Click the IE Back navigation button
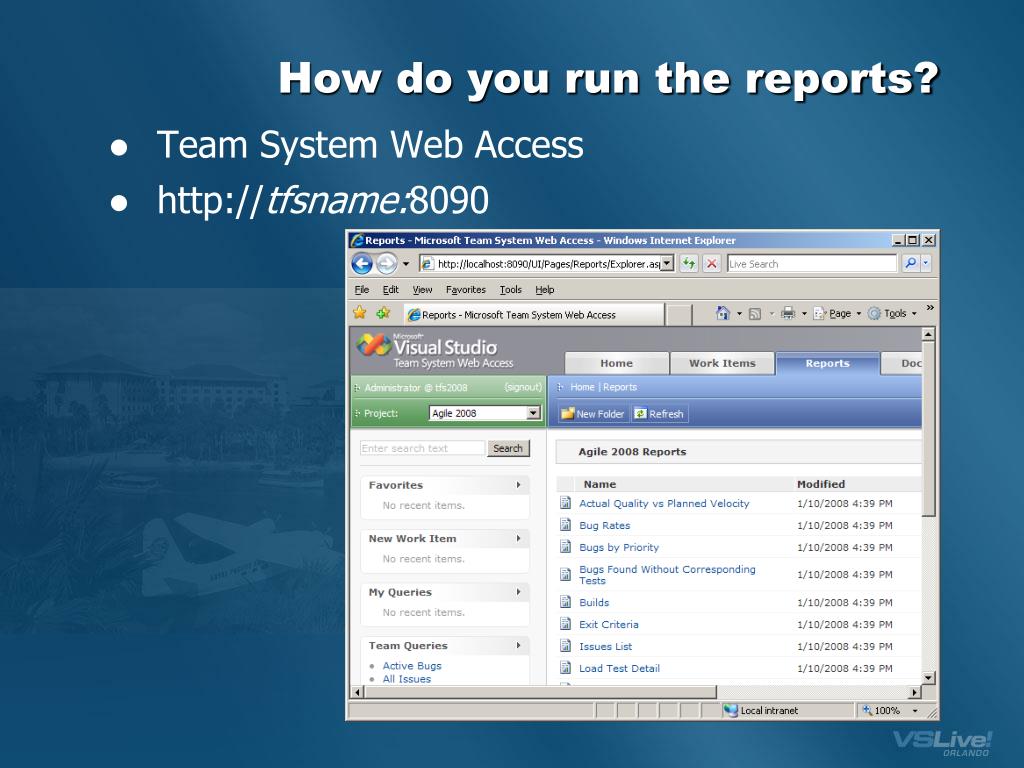The height and width of the screenshot is (768, 1024). point(362,264)
